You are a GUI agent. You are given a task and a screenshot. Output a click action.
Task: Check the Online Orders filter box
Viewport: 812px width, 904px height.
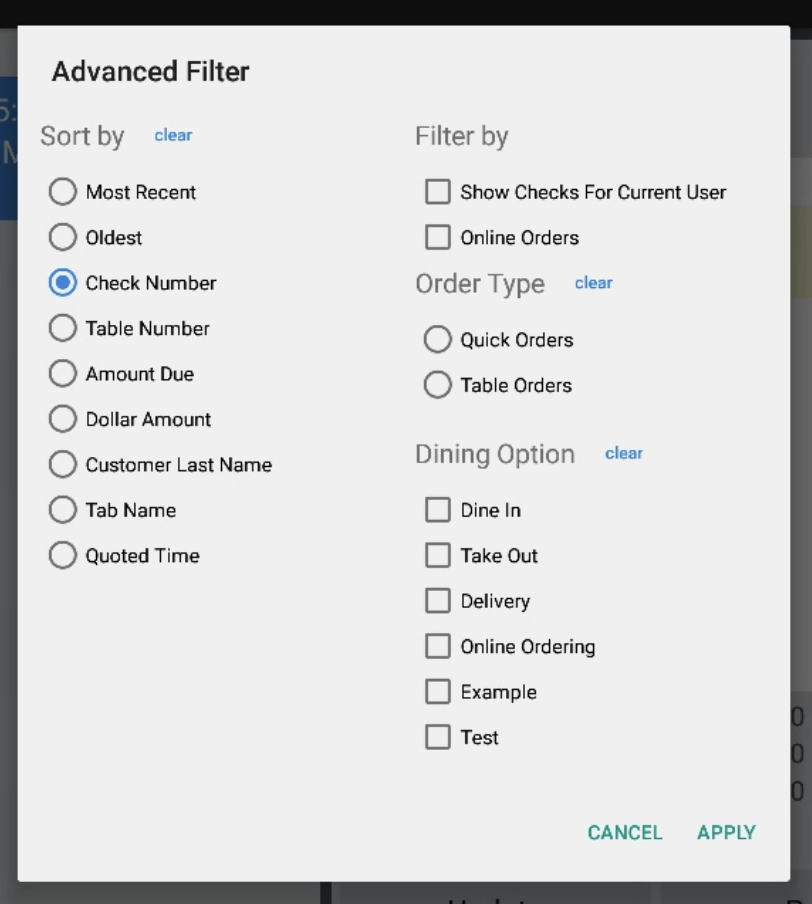pyautogui.click(x=438, y=237)
